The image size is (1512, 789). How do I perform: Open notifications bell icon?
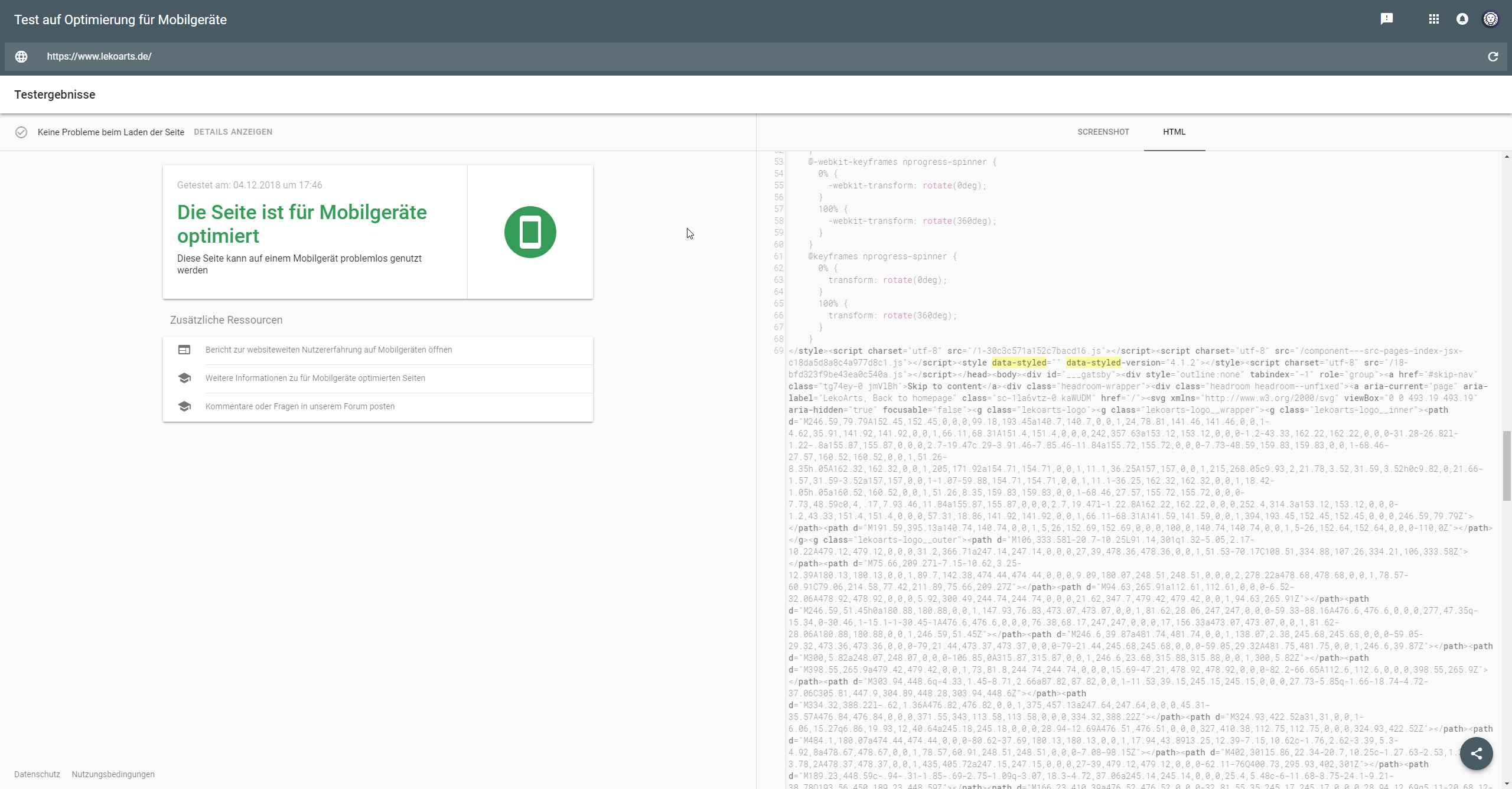[1462, 19]
